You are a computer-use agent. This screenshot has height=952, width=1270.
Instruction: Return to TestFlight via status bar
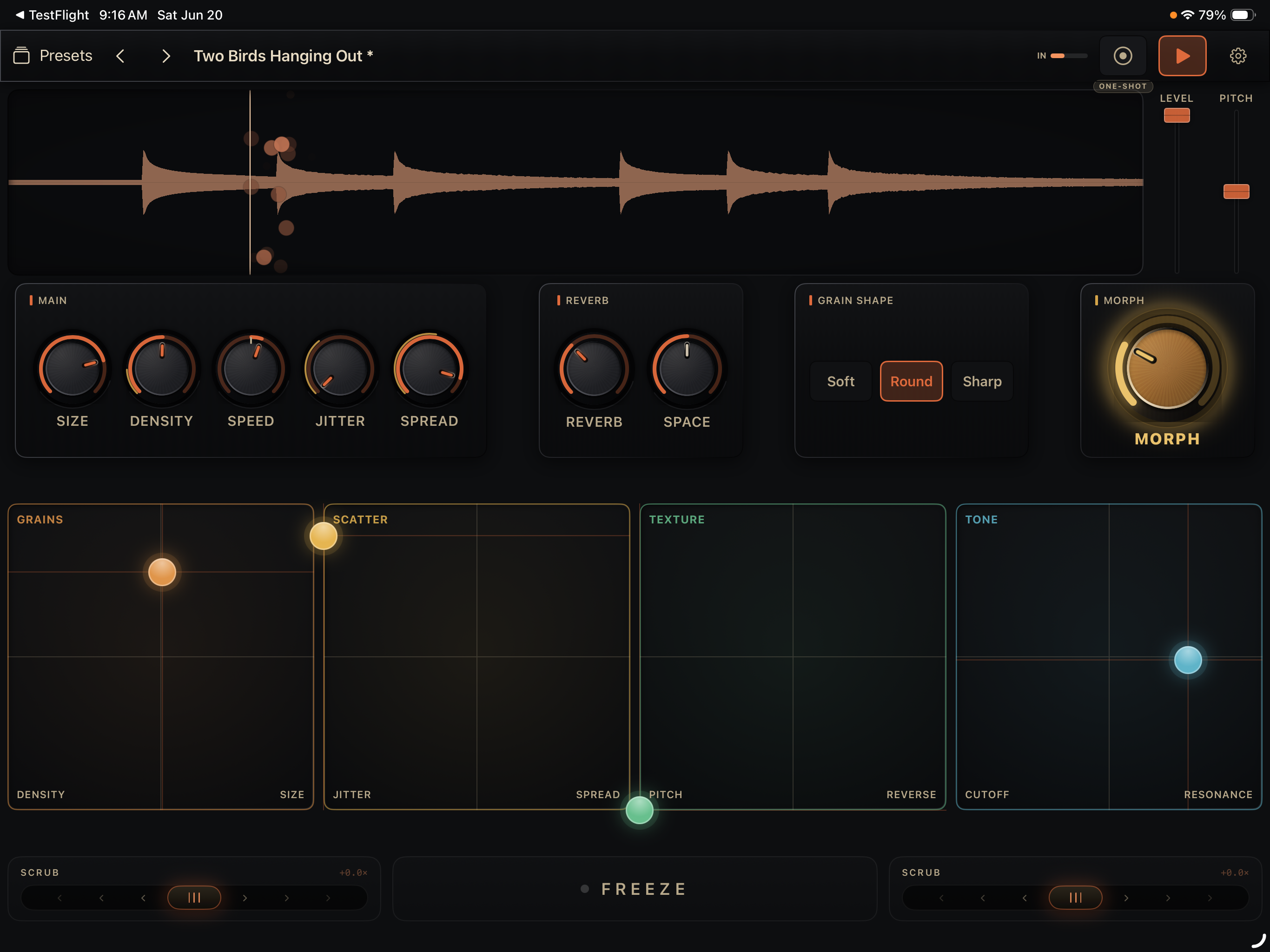tap(52, 15)
